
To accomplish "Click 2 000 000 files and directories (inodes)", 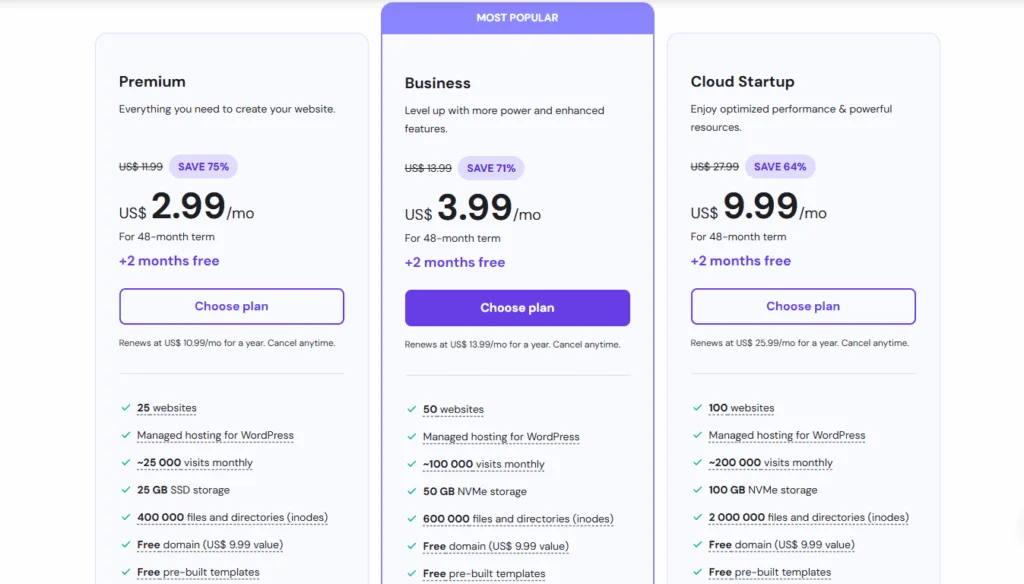I will tap(808, 517).
